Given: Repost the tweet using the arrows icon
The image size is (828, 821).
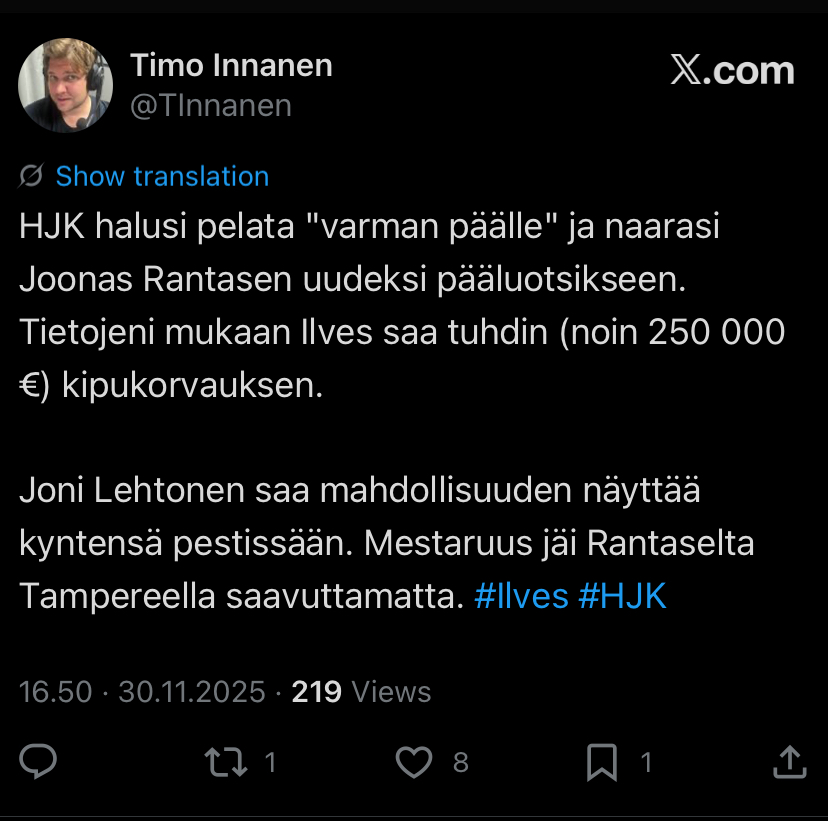Looking at the screenshot, I should [x=224, y=763].
